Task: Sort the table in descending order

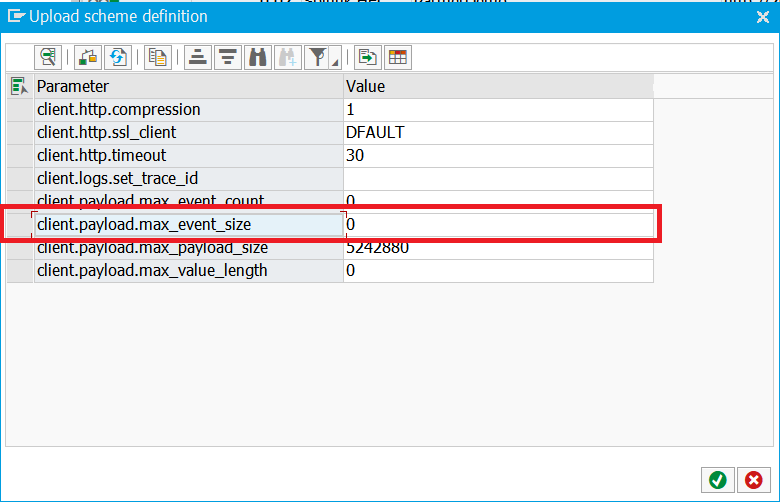Action: tap(228, 57)
